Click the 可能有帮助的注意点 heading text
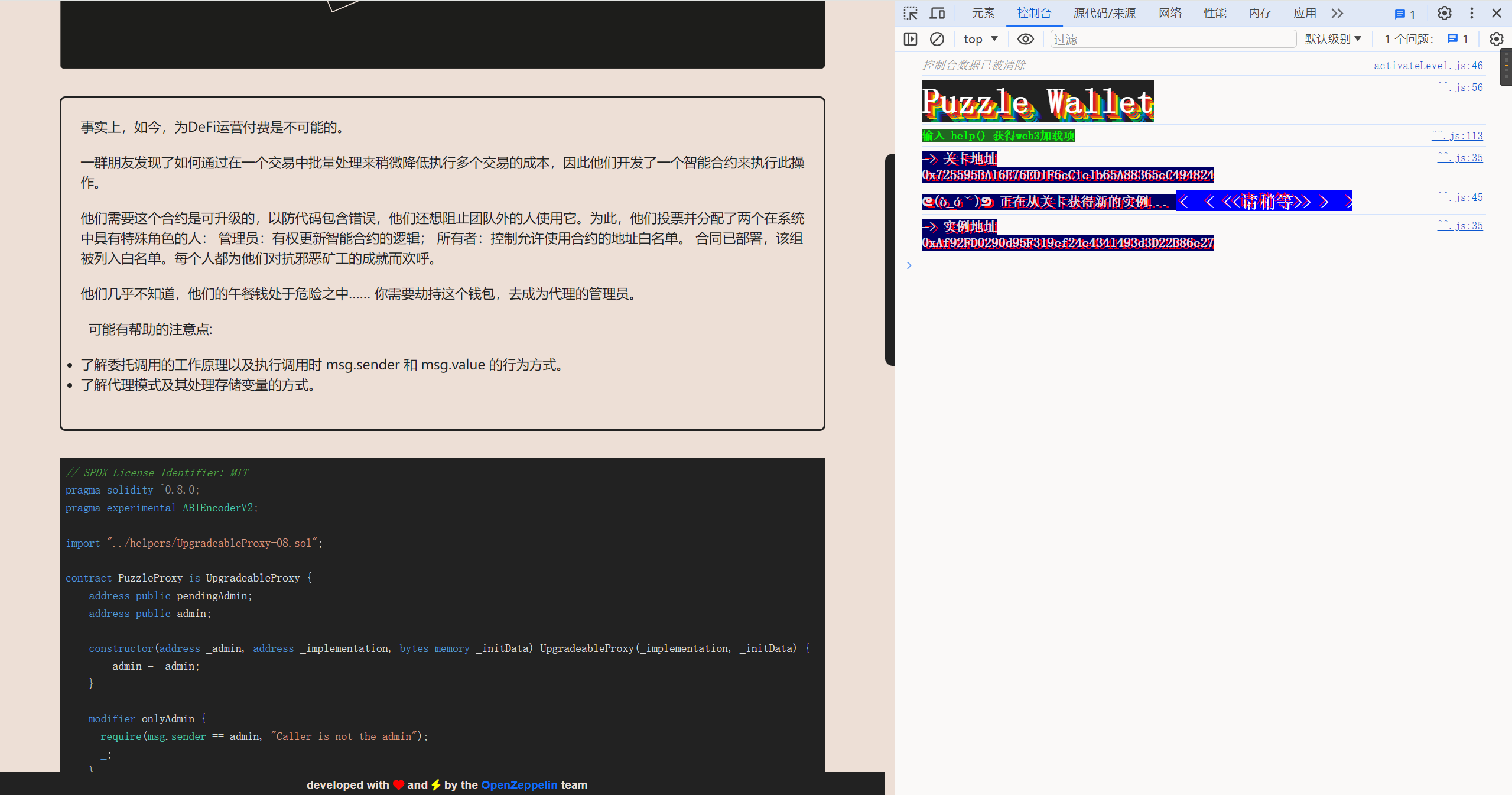Image resolution: width=1512 pixels, height=795 pixels. tap(150, 329)
